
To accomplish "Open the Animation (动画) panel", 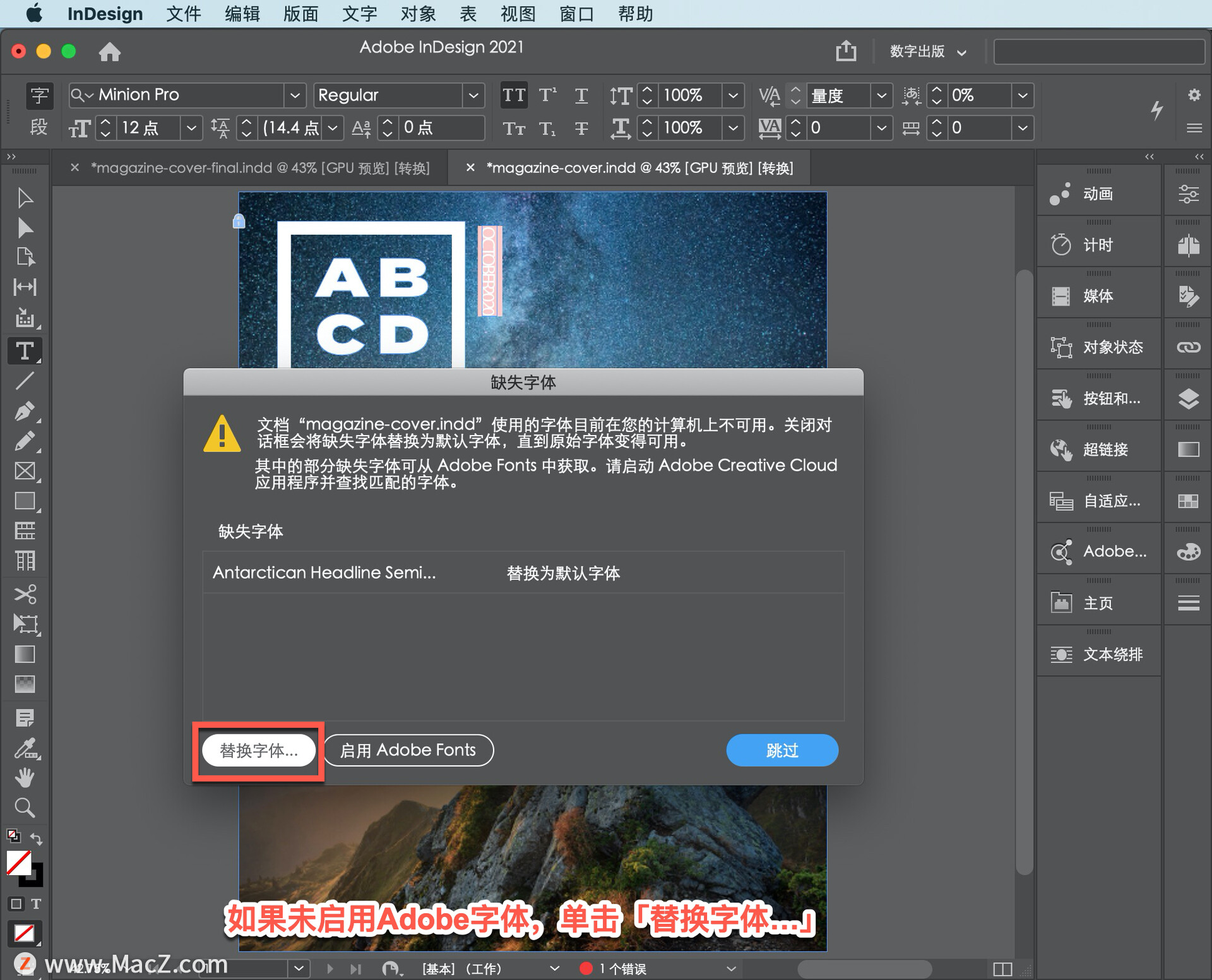I will (x=1098, y=194).
